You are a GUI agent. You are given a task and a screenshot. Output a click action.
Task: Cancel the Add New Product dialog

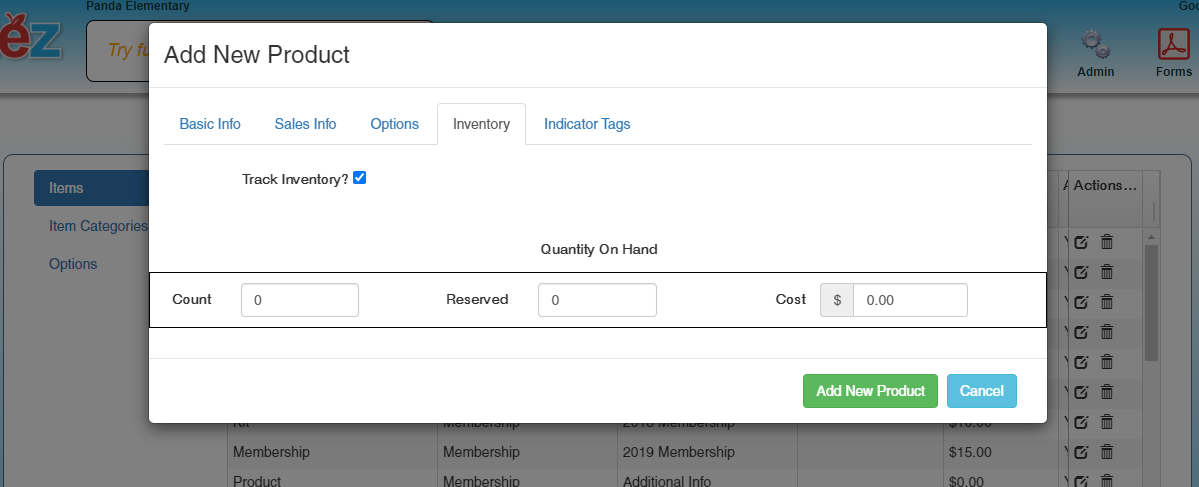tap(981, 391)
